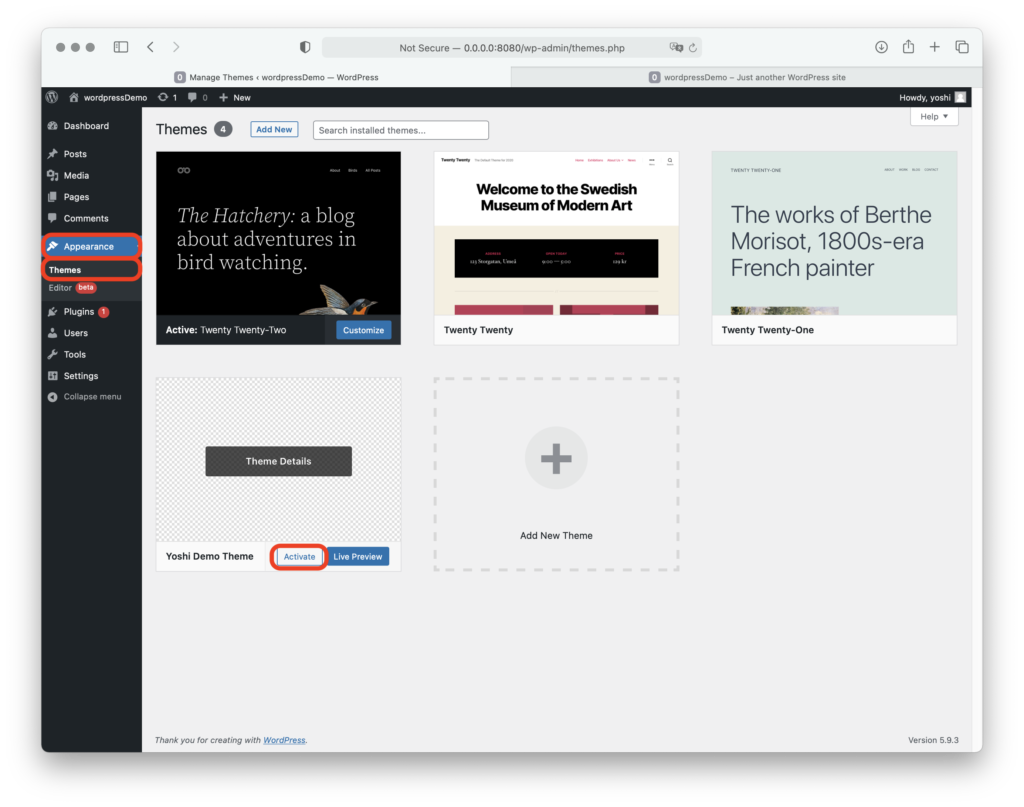Open comments bubble icon in admin bar
1024x807 pixels.
tap(192, 97)
